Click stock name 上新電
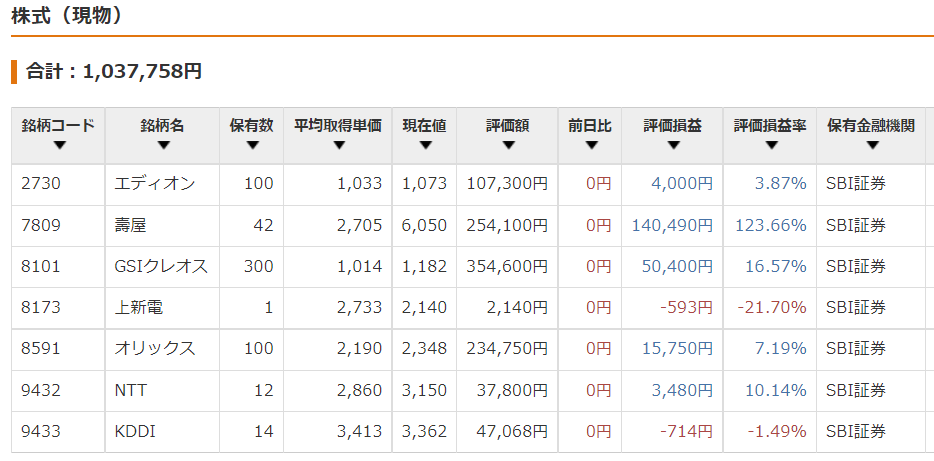This screenshot has width=934, height=461. [138, 307]
